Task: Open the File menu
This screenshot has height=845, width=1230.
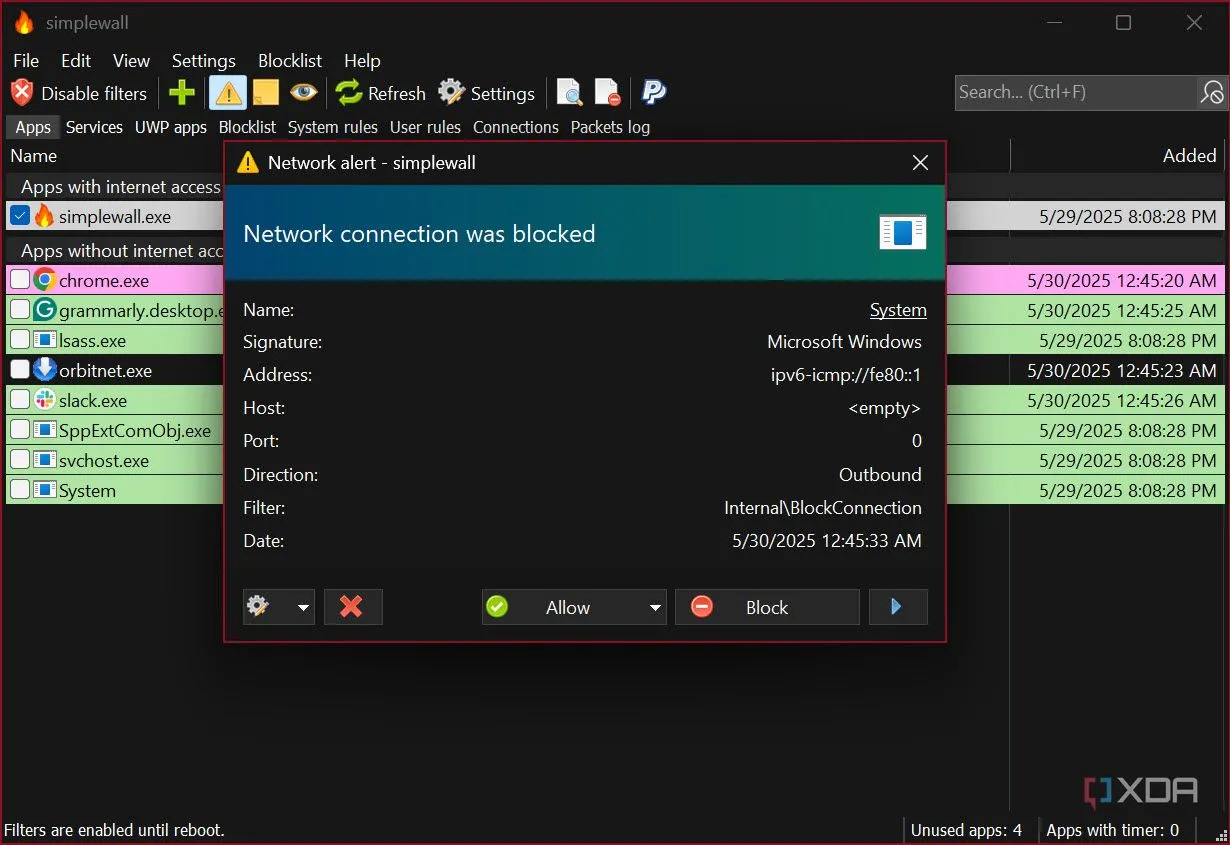Action: (26, 61)
